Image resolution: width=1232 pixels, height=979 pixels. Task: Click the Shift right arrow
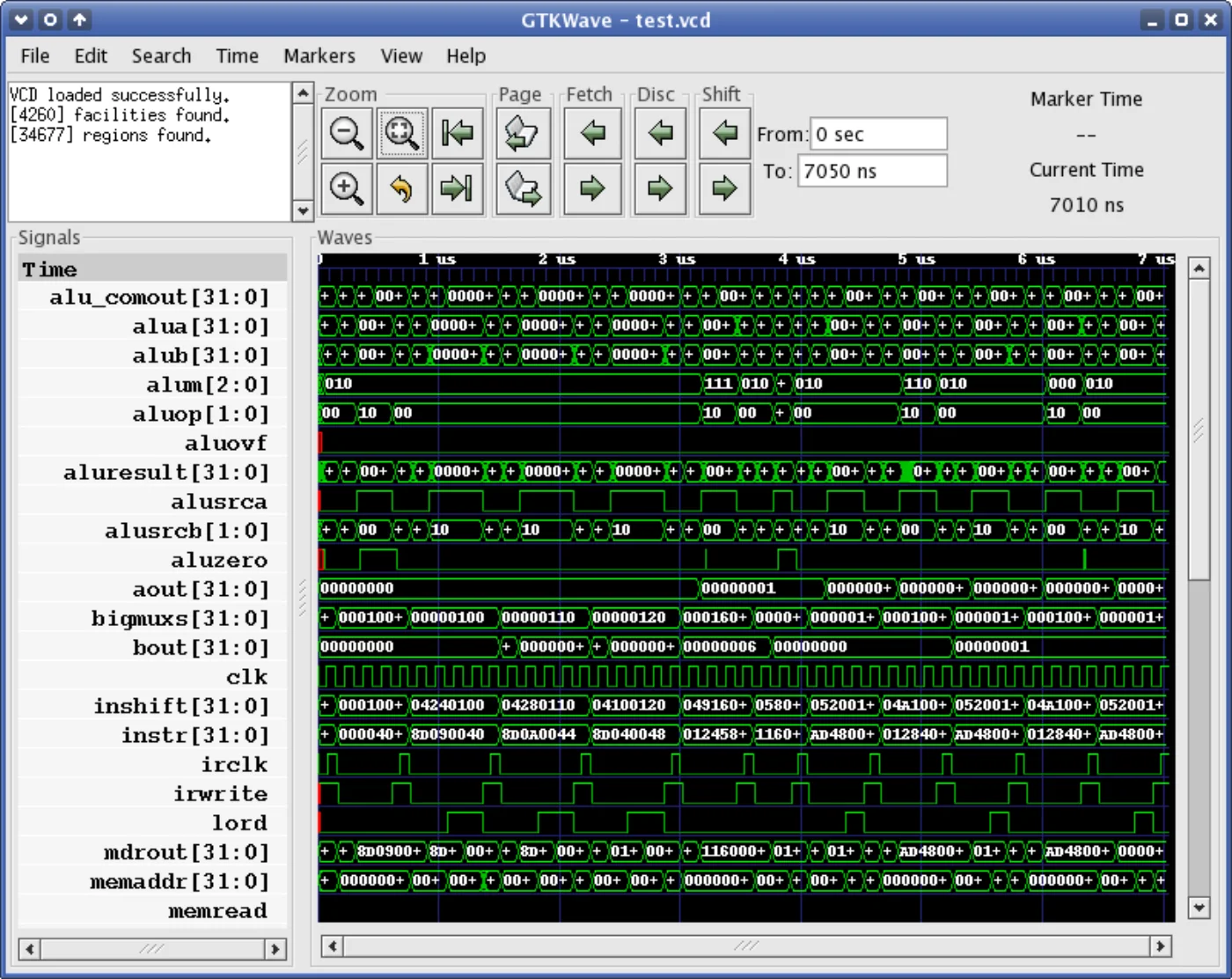(724, 188)
